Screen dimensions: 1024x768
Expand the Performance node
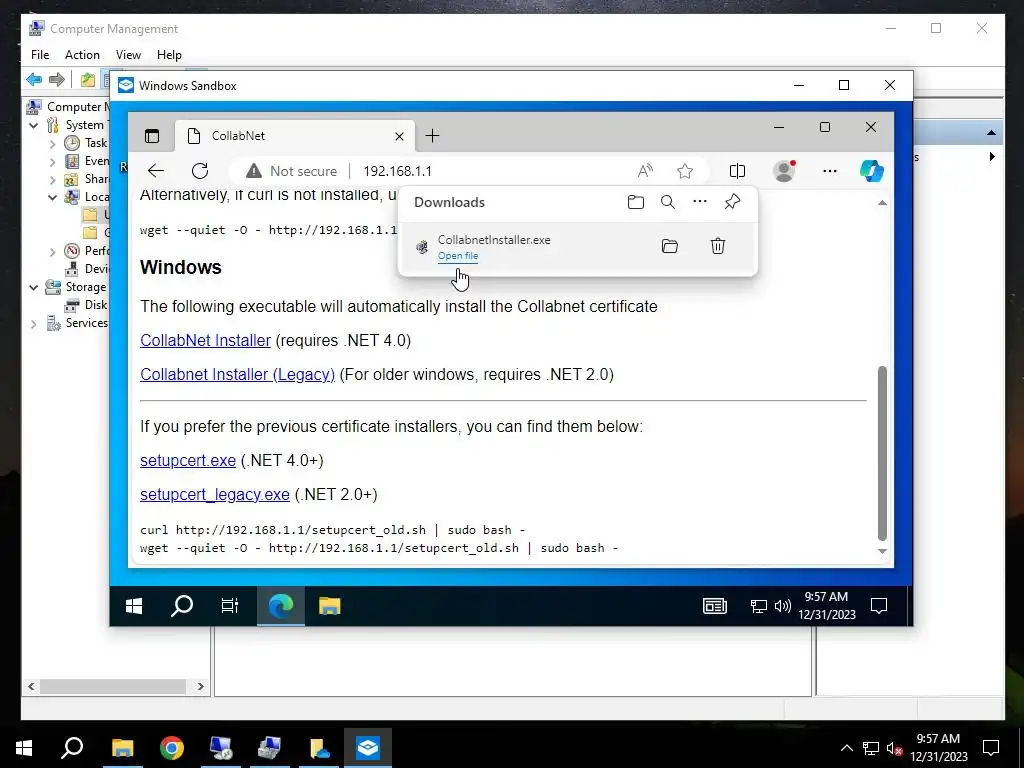click(52, 251)
